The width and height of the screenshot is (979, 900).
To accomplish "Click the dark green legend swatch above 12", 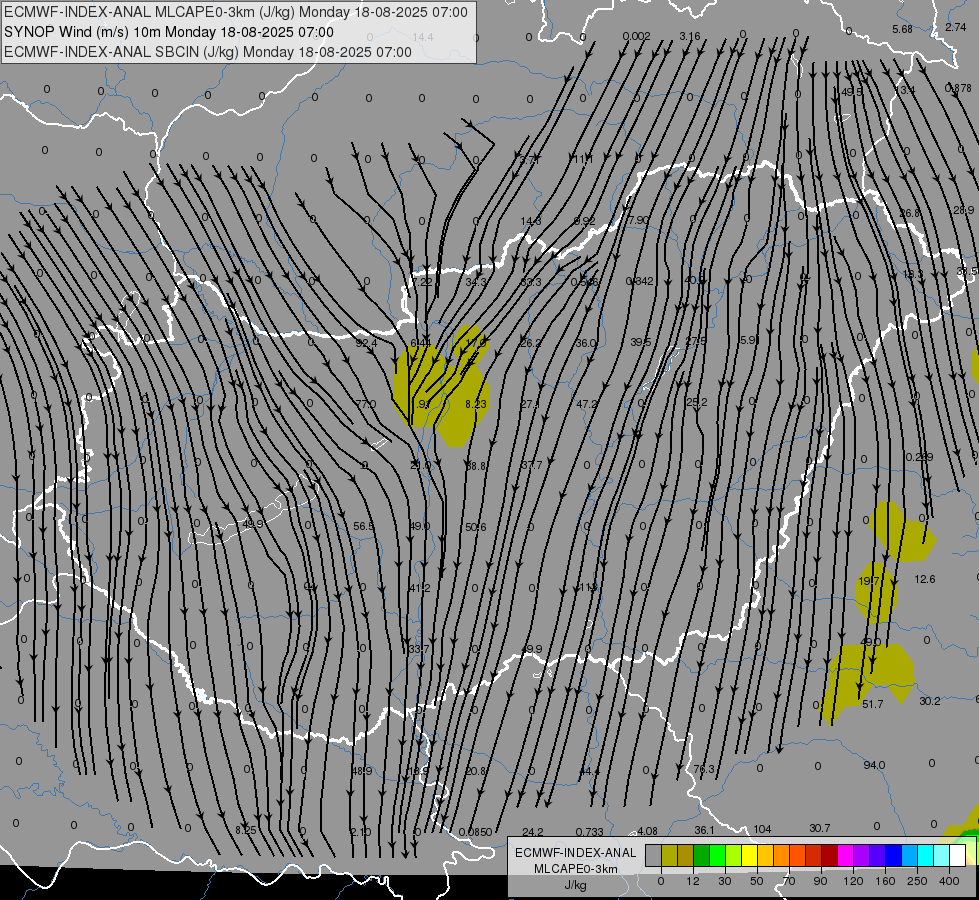I will click(x=701, y=856).
